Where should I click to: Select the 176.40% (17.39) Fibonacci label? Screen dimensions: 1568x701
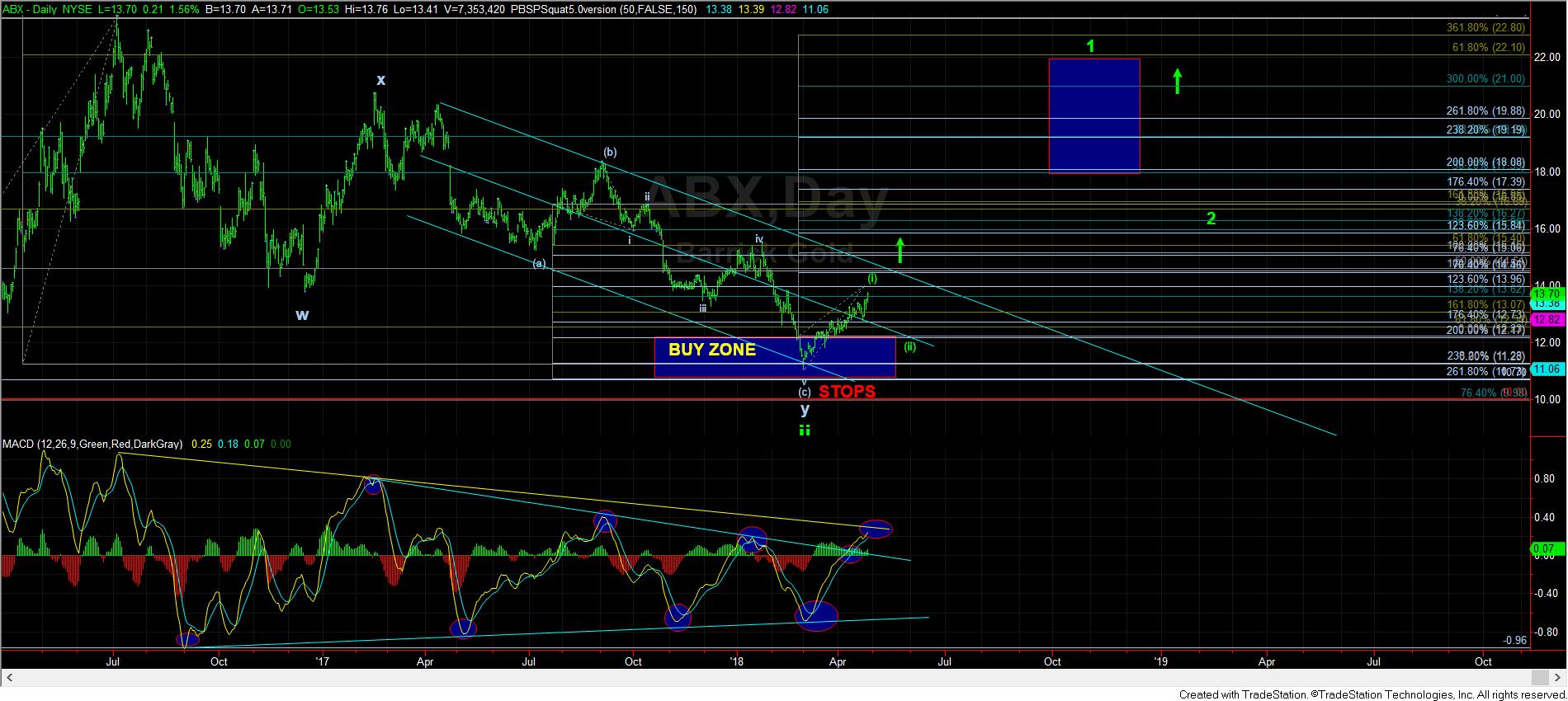[1486, 181]
